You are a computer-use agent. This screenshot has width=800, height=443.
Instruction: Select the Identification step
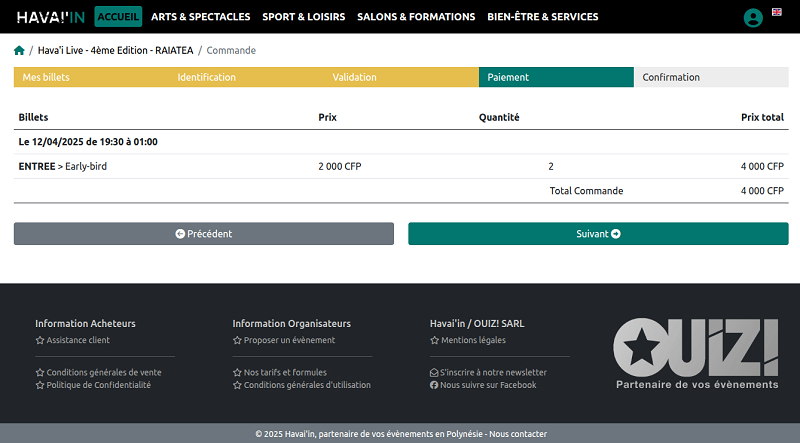(206, 77)
